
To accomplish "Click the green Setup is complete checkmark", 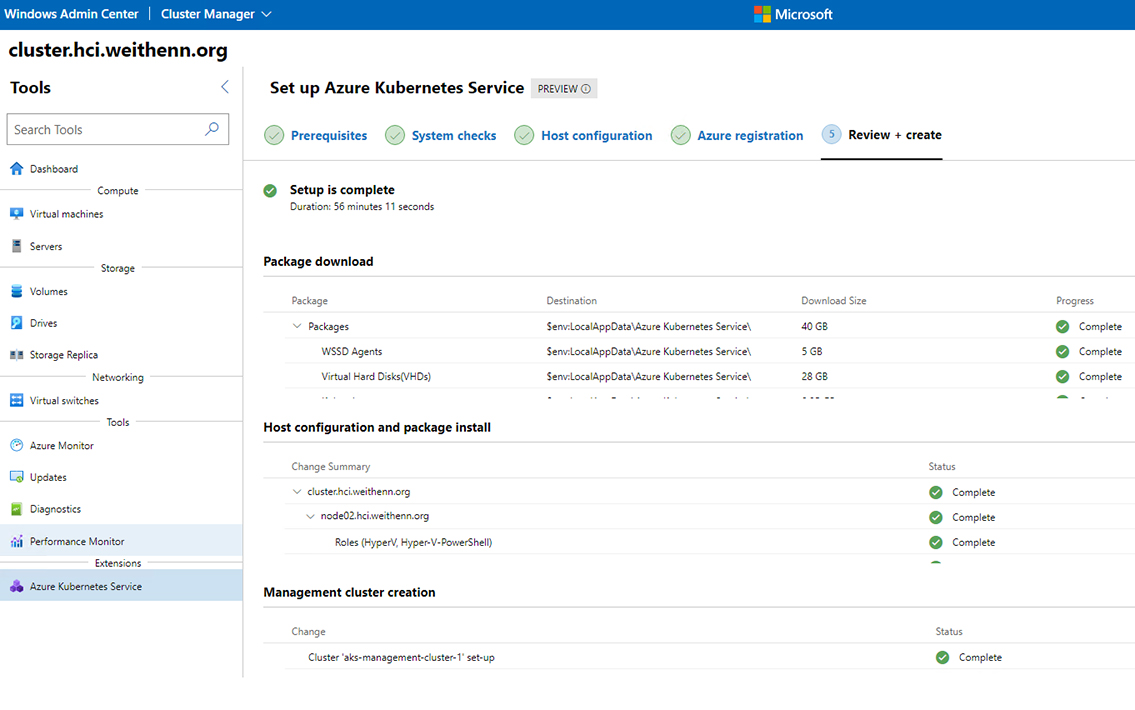I will pyautogui.click(x=270, y=190).
